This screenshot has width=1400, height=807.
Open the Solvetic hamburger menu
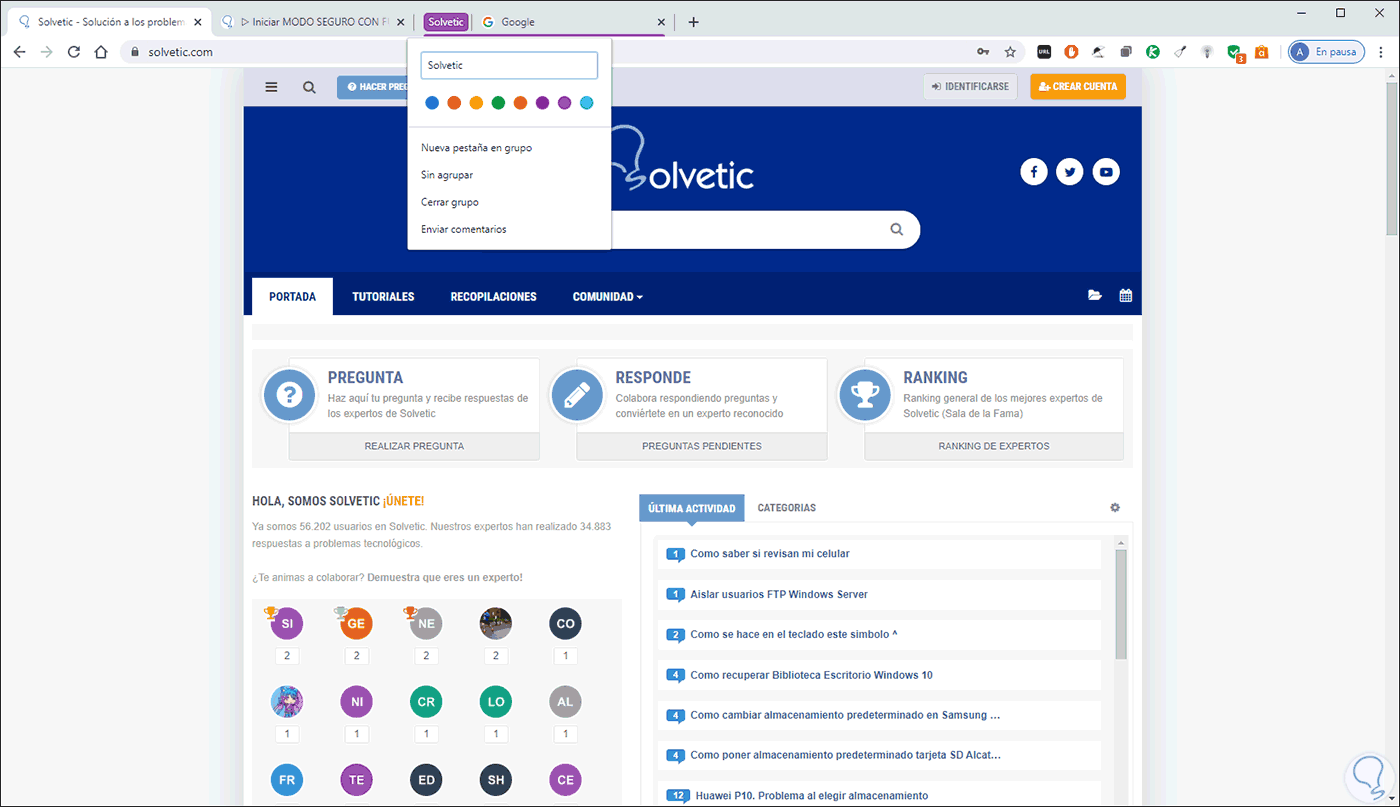pos(271,87)
